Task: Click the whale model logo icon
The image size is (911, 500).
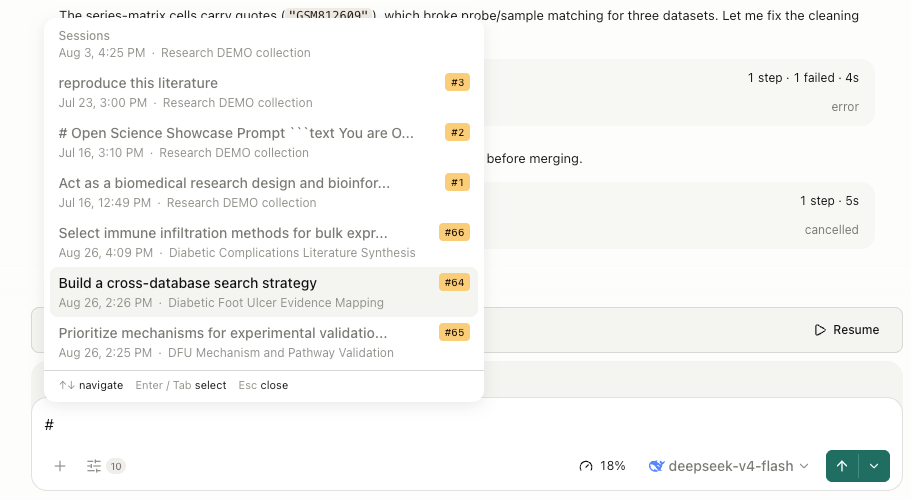Action: tap(657, 466)
